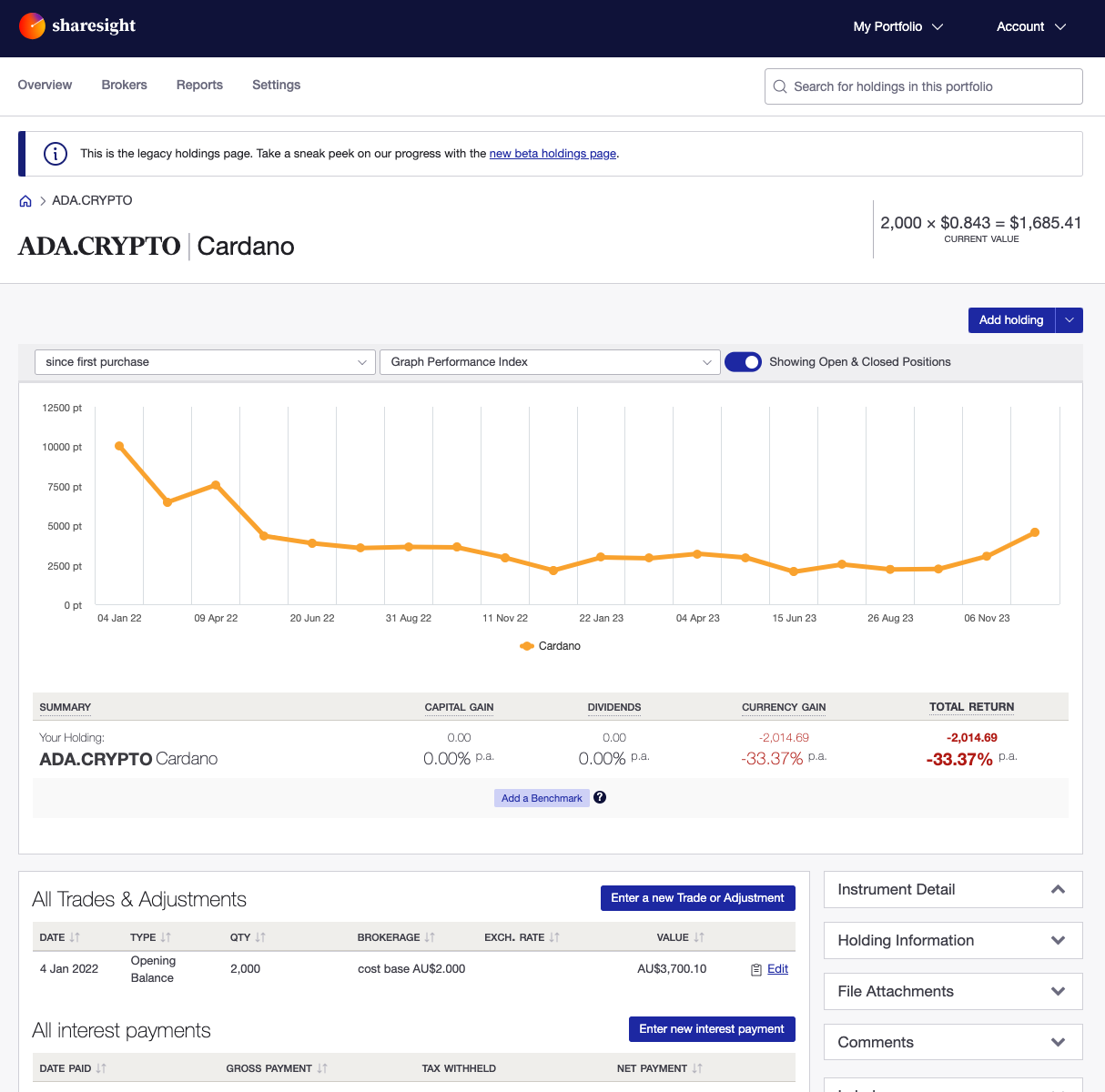1105x1092 pixels.
Task: Follow the new beta holdings page link
Action: [x=552, y=154]
